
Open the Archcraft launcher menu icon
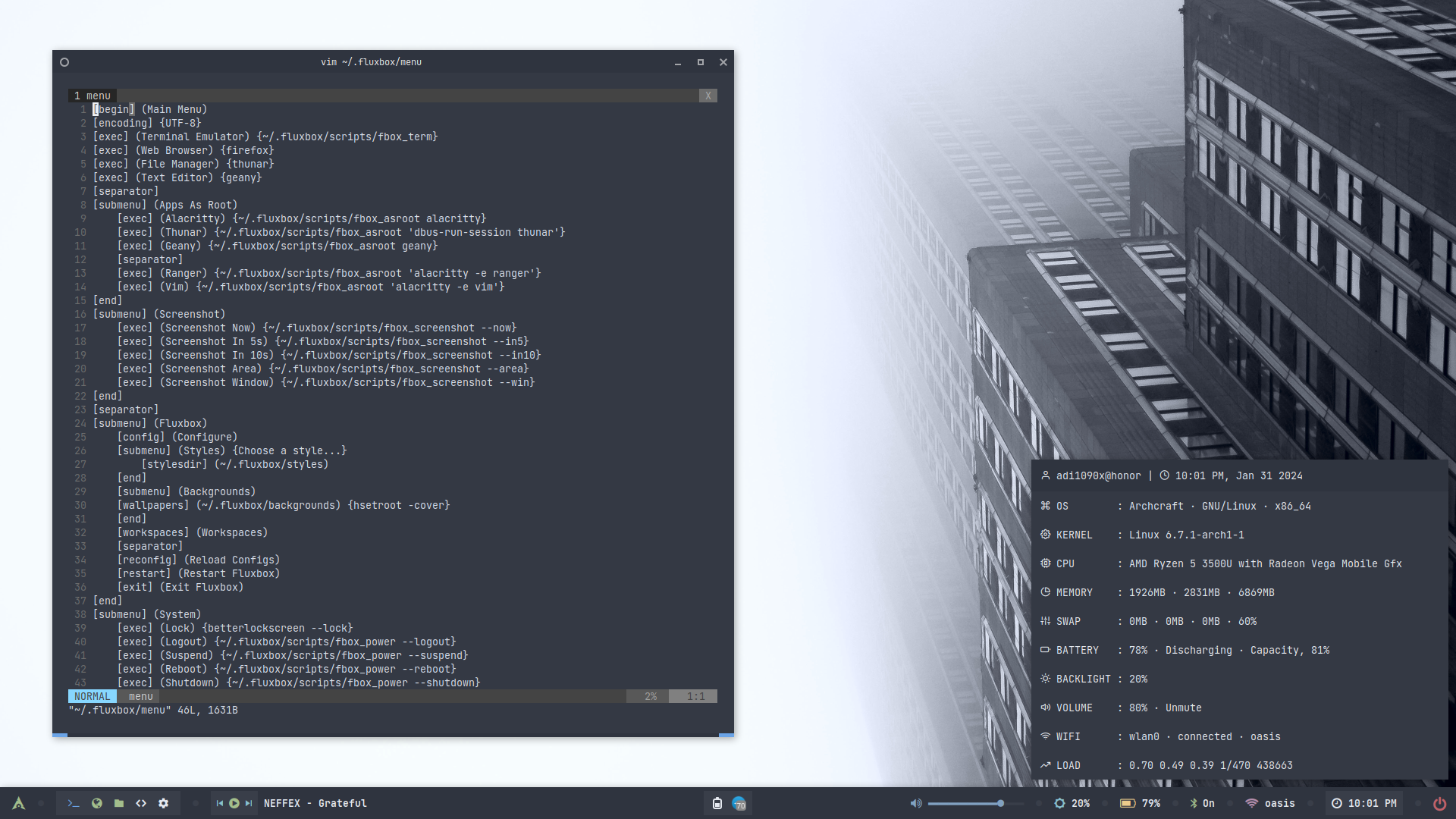(x=19, y=803)
